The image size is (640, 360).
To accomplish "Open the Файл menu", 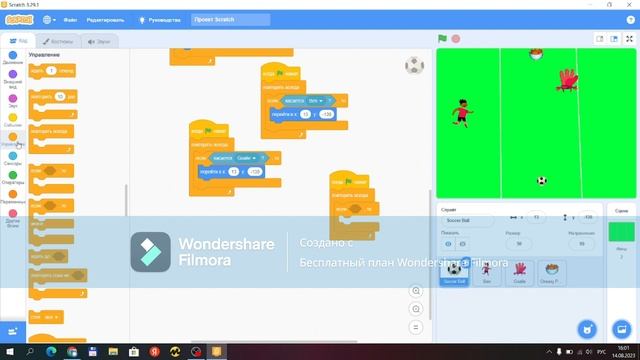I will tap(70, 20).
